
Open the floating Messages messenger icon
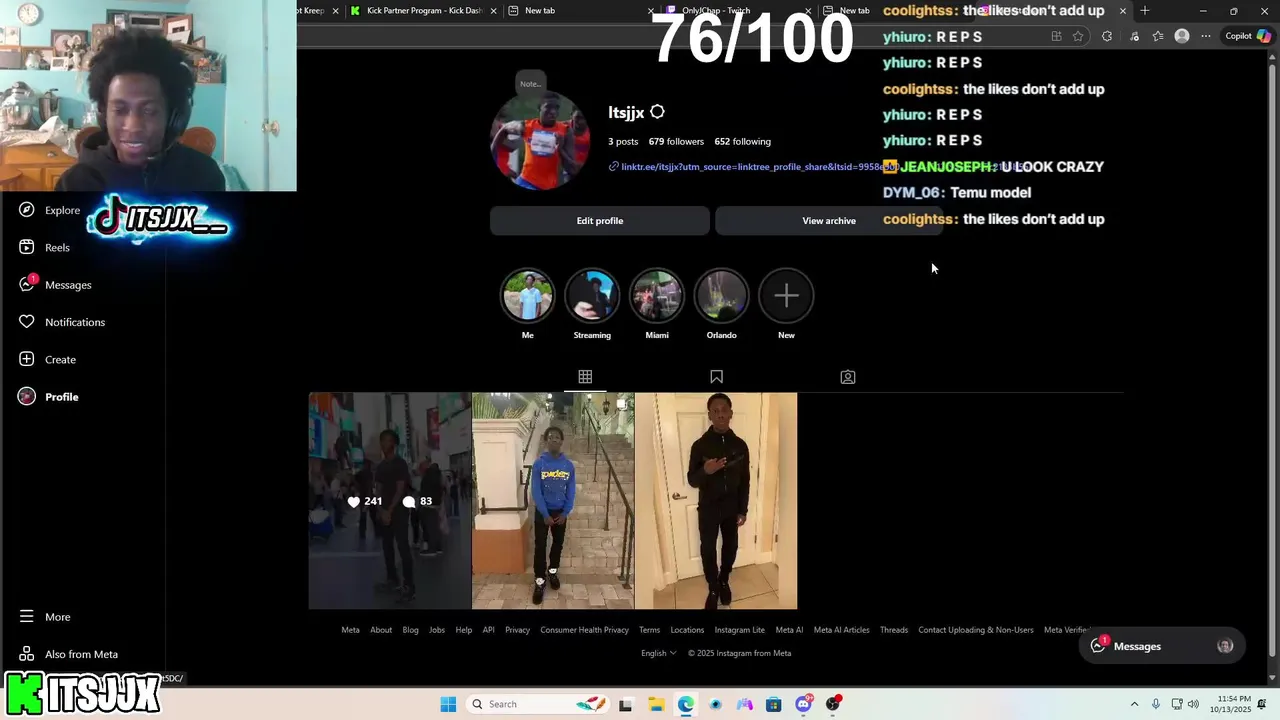click(1098, 646)
